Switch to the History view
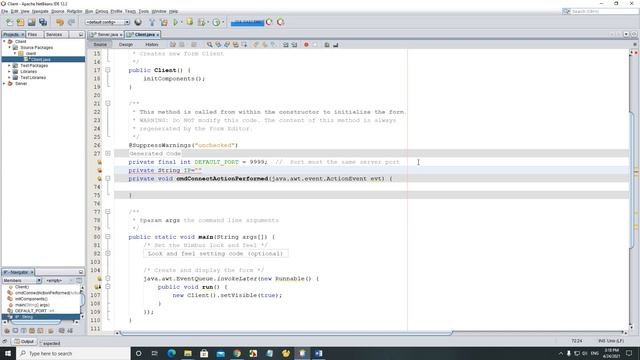Viewport: 640px width, 360px height. pyautogui.click(x=152, y=44)
